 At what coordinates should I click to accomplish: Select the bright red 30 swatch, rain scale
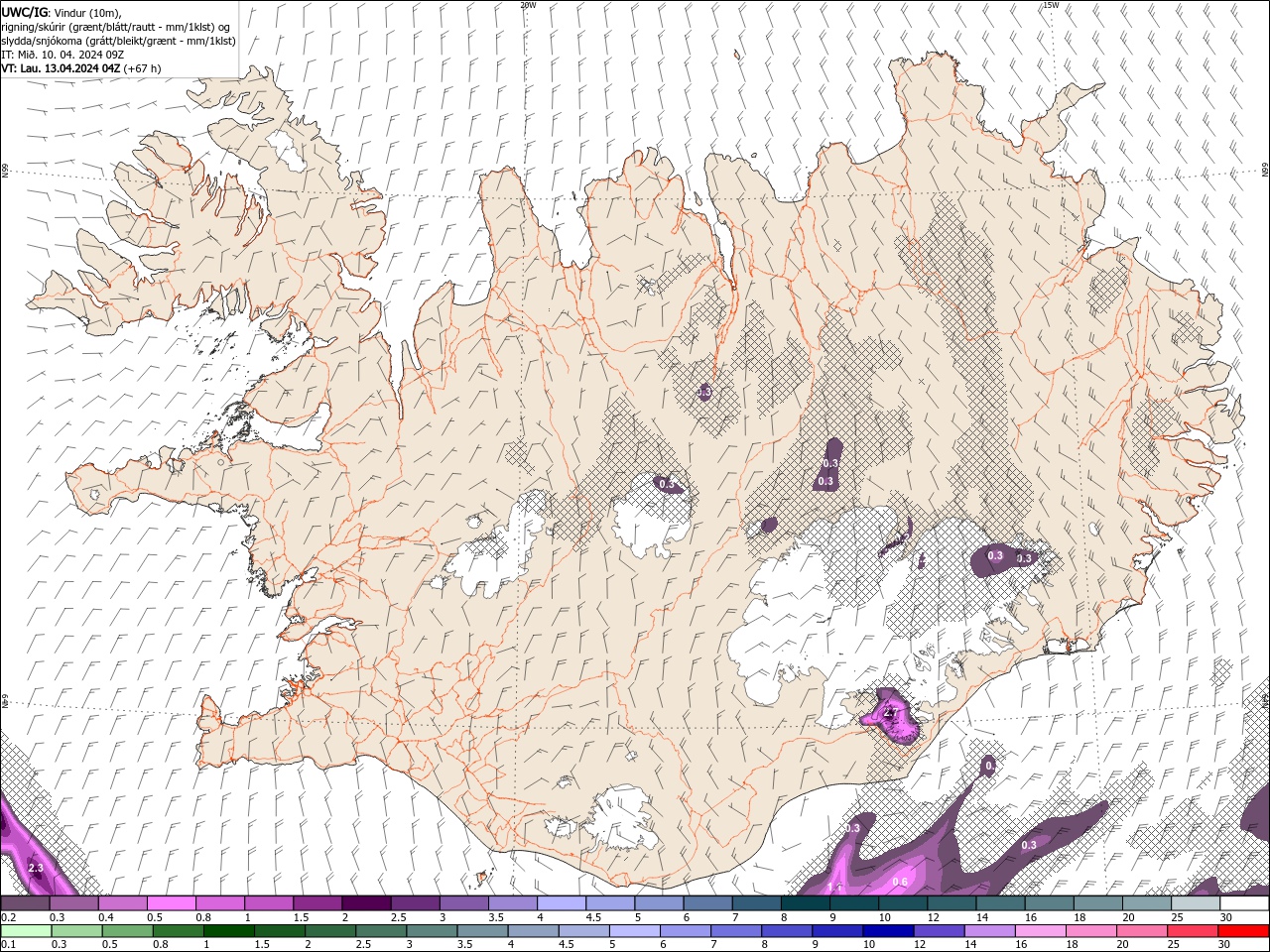(x=1244, y=931)
